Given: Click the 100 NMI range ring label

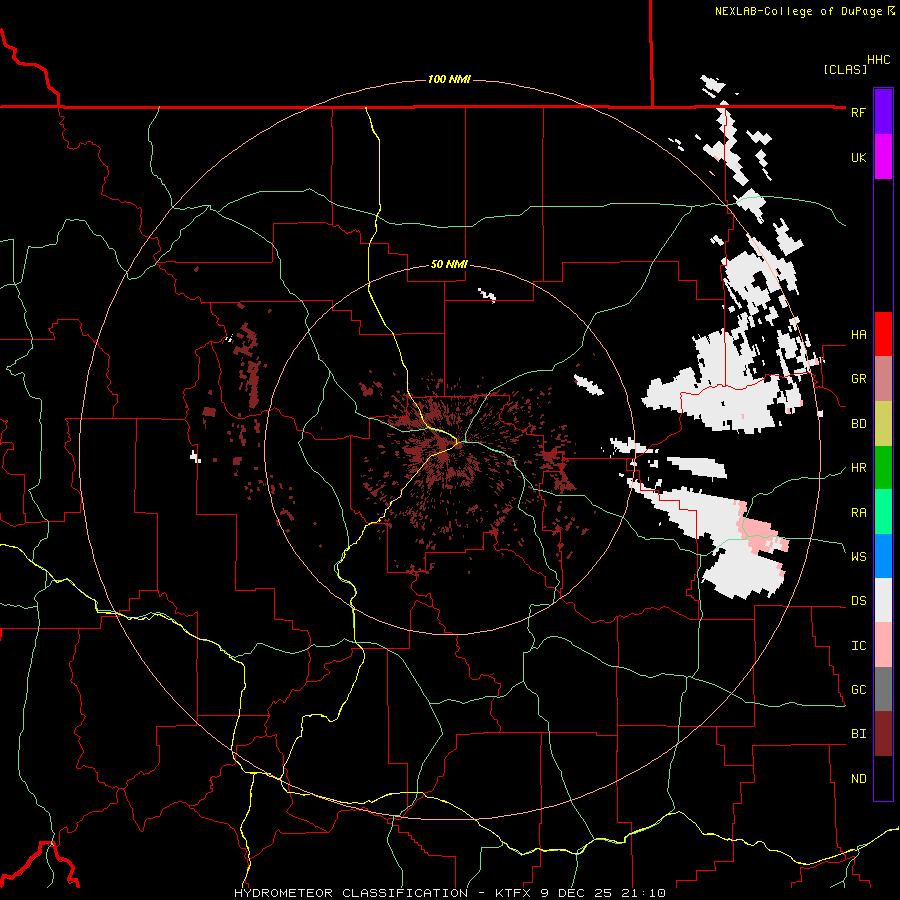Looking at the screenshot, I should [x=449, y=79].
